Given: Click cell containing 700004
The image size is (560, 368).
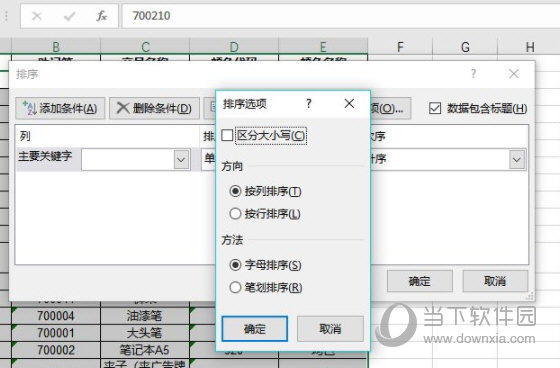Looking at the screenshot, I should pos(56,316).
